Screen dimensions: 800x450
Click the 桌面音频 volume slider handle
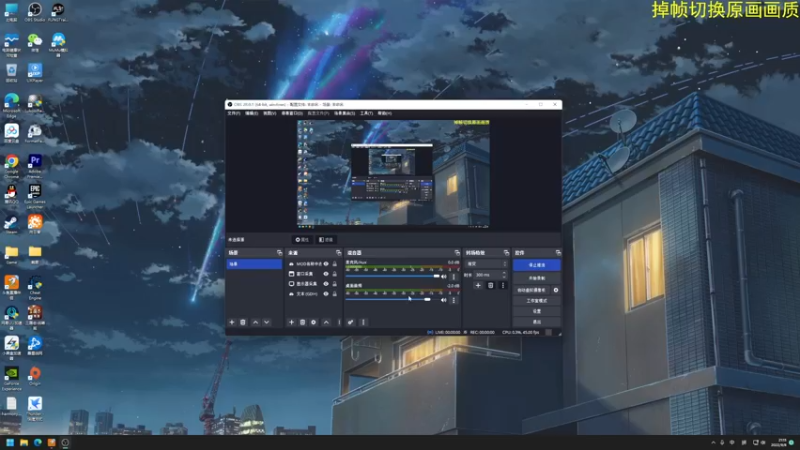(x=428, y=299)
